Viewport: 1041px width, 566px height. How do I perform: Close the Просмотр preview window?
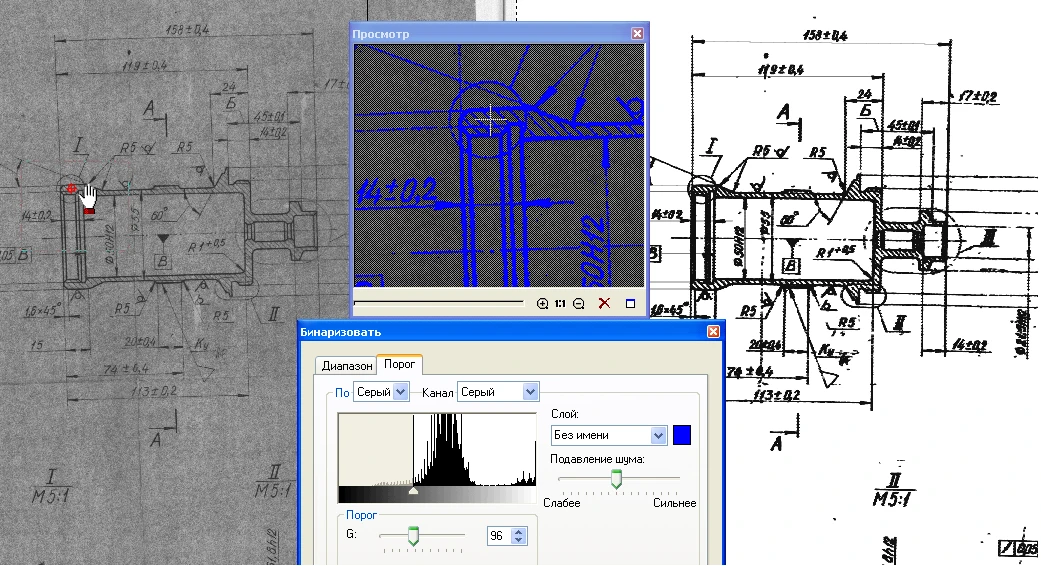[x=637, y=33]
